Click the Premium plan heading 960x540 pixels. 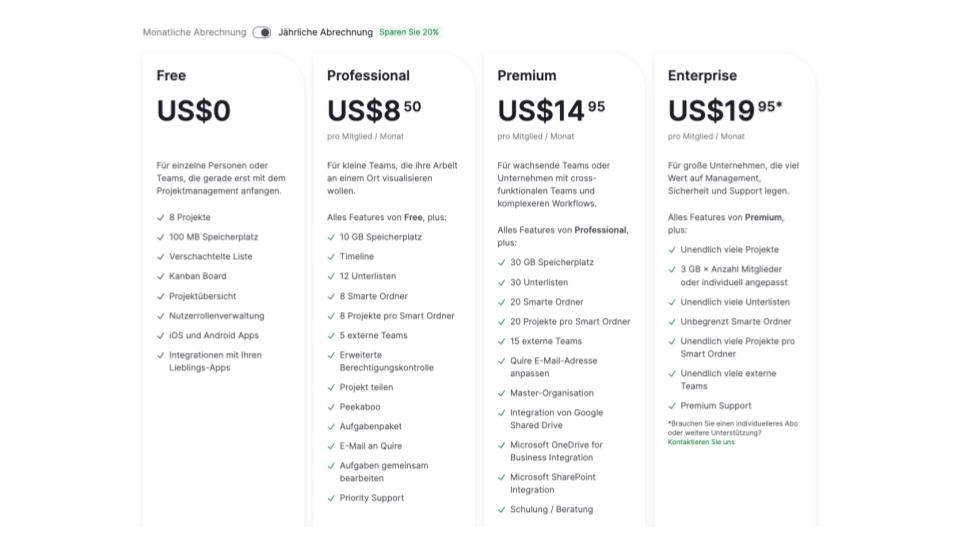[x=527, y=75]
